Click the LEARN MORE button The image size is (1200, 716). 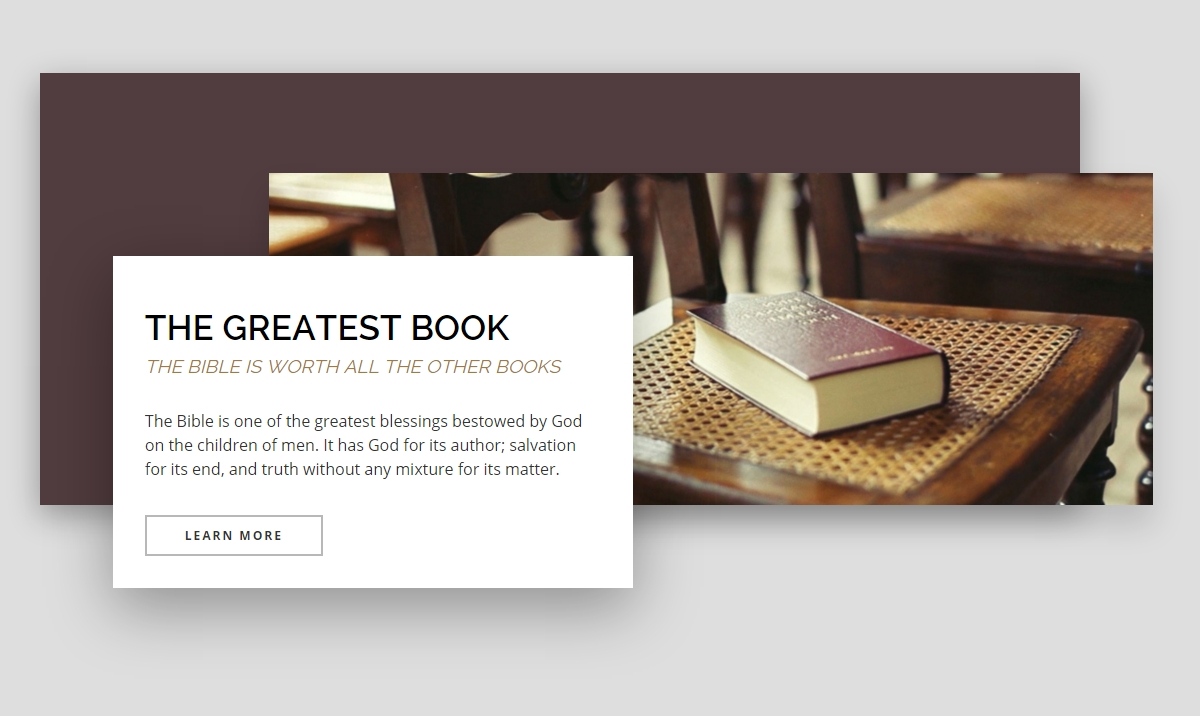tap(234, 535)
